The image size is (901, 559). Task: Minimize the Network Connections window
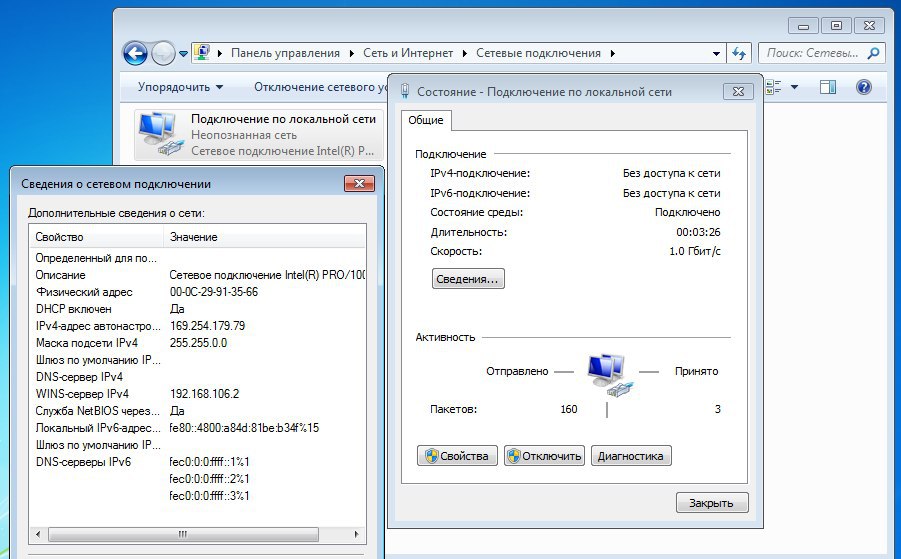803,26
